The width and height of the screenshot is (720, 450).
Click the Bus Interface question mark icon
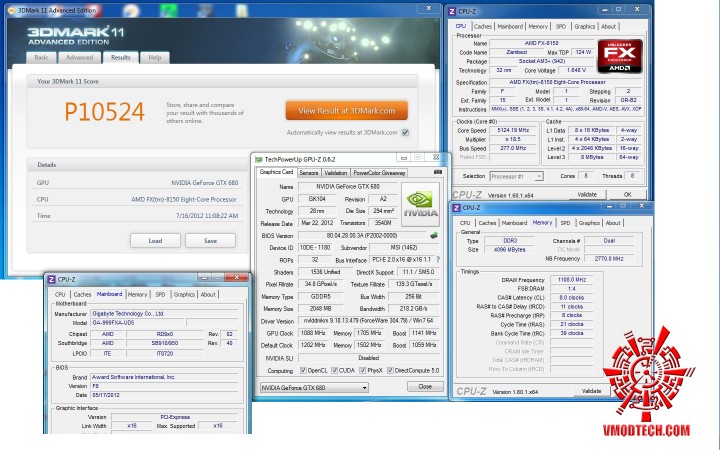[438, 259]
